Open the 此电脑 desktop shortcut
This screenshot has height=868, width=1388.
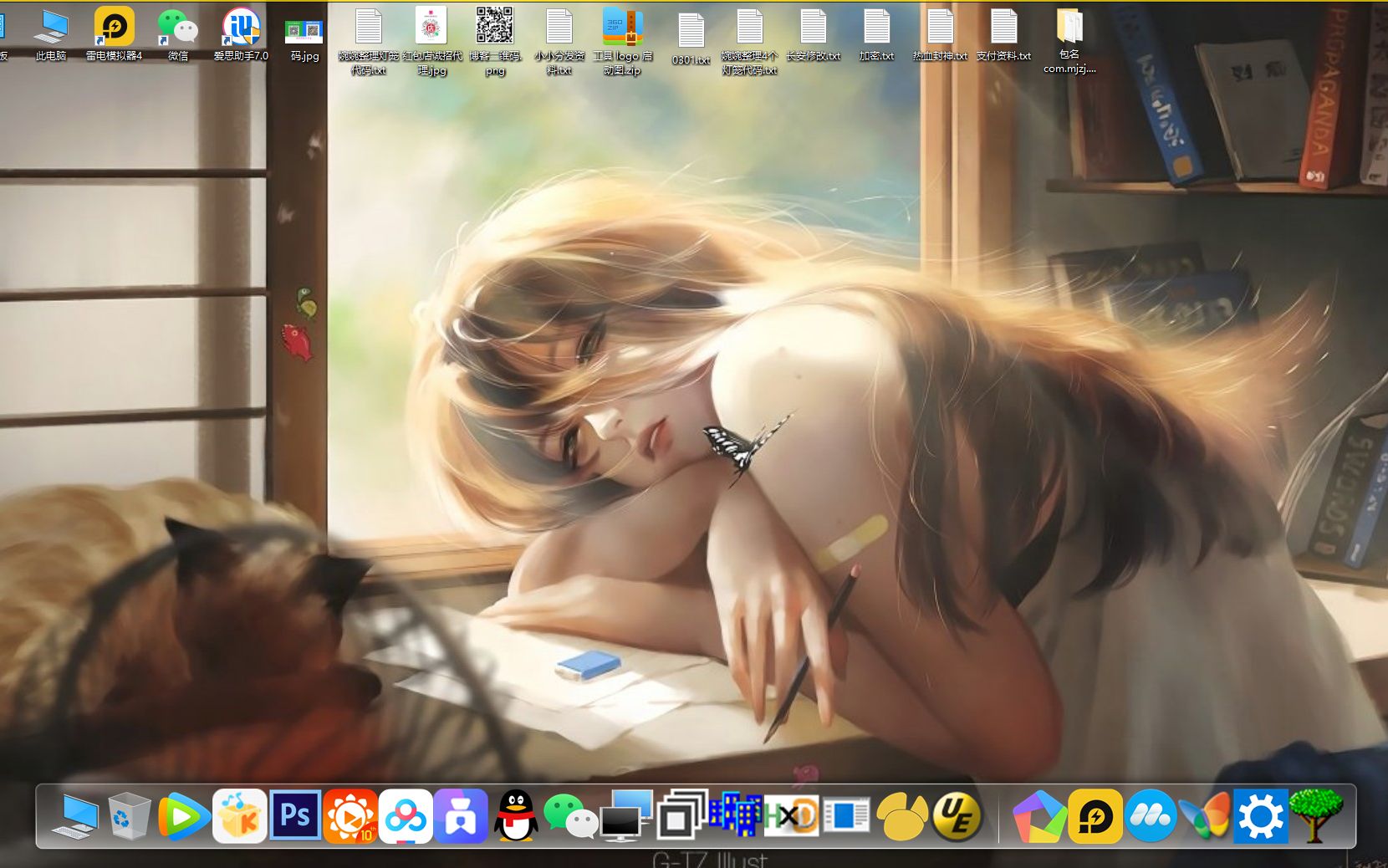click(50, 35)
